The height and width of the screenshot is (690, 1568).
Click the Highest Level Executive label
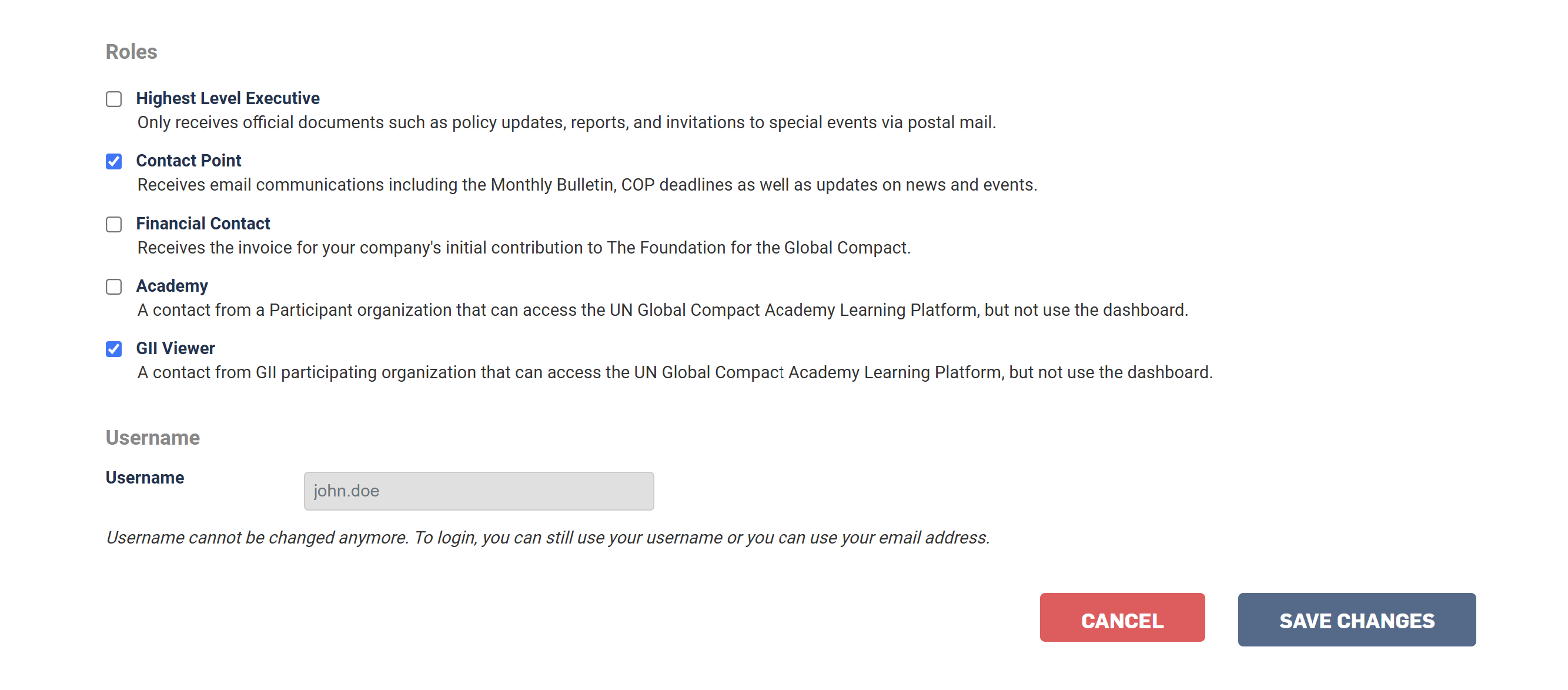(x=228, y=98)
